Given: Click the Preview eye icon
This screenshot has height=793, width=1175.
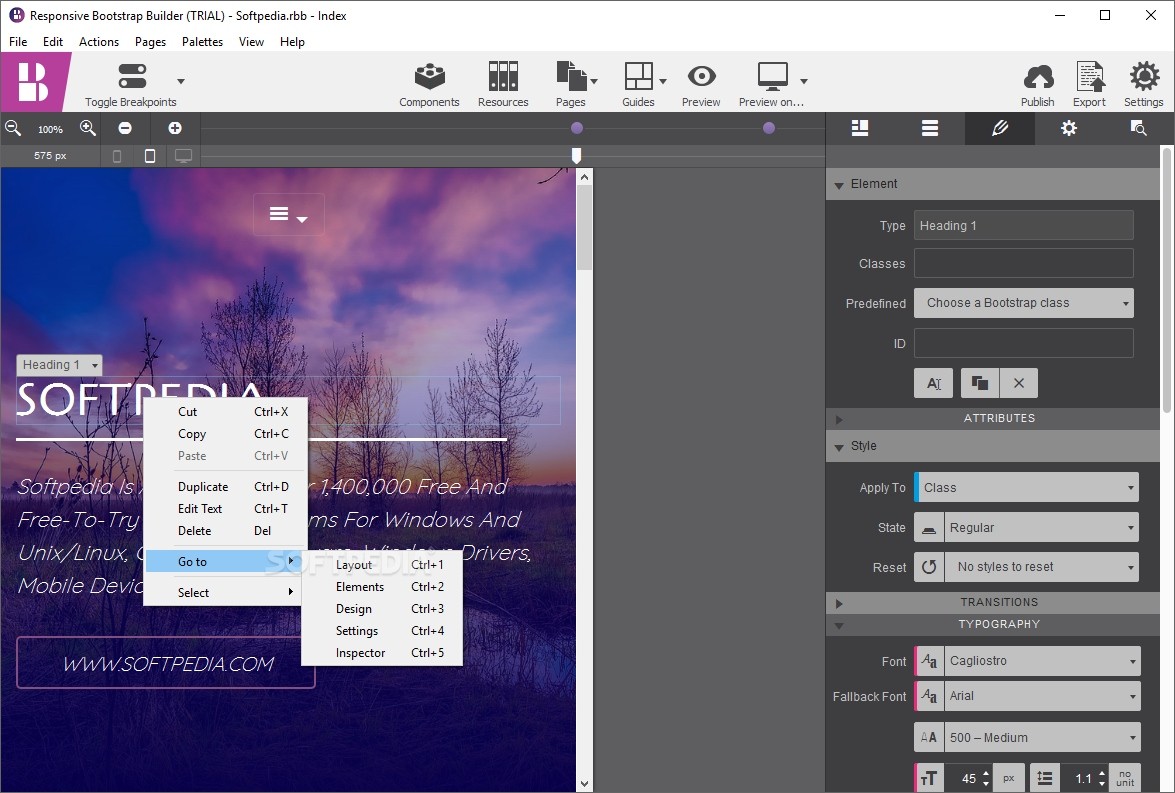Looking at the screenshot, I should (701, 76).
